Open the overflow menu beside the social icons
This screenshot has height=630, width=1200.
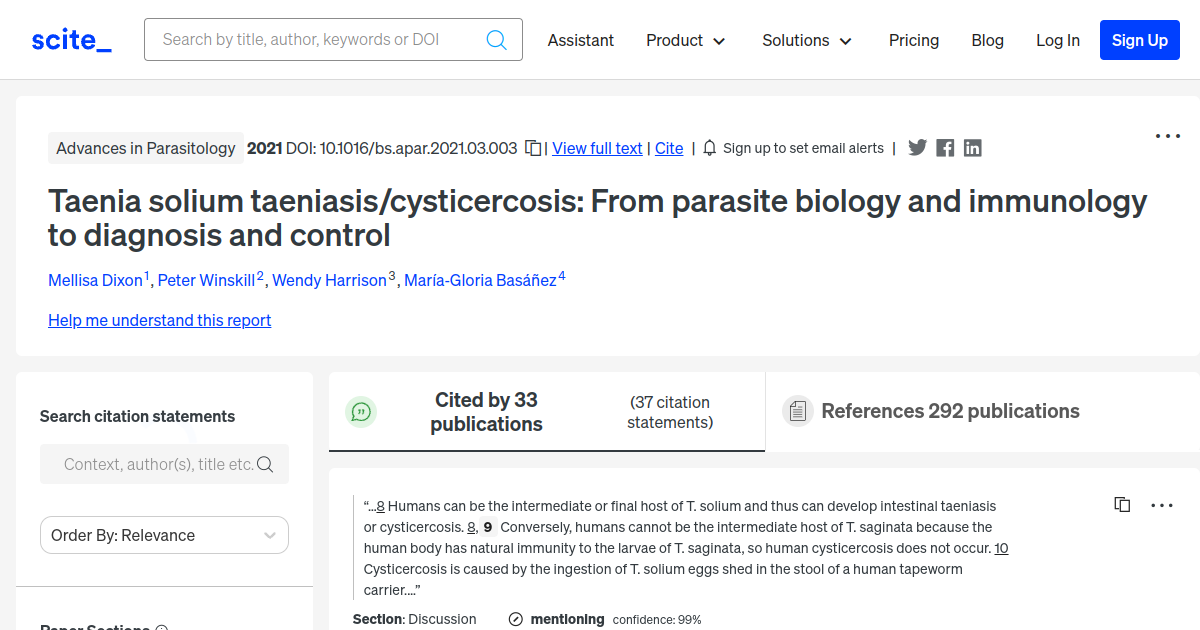click(1167, 135)
